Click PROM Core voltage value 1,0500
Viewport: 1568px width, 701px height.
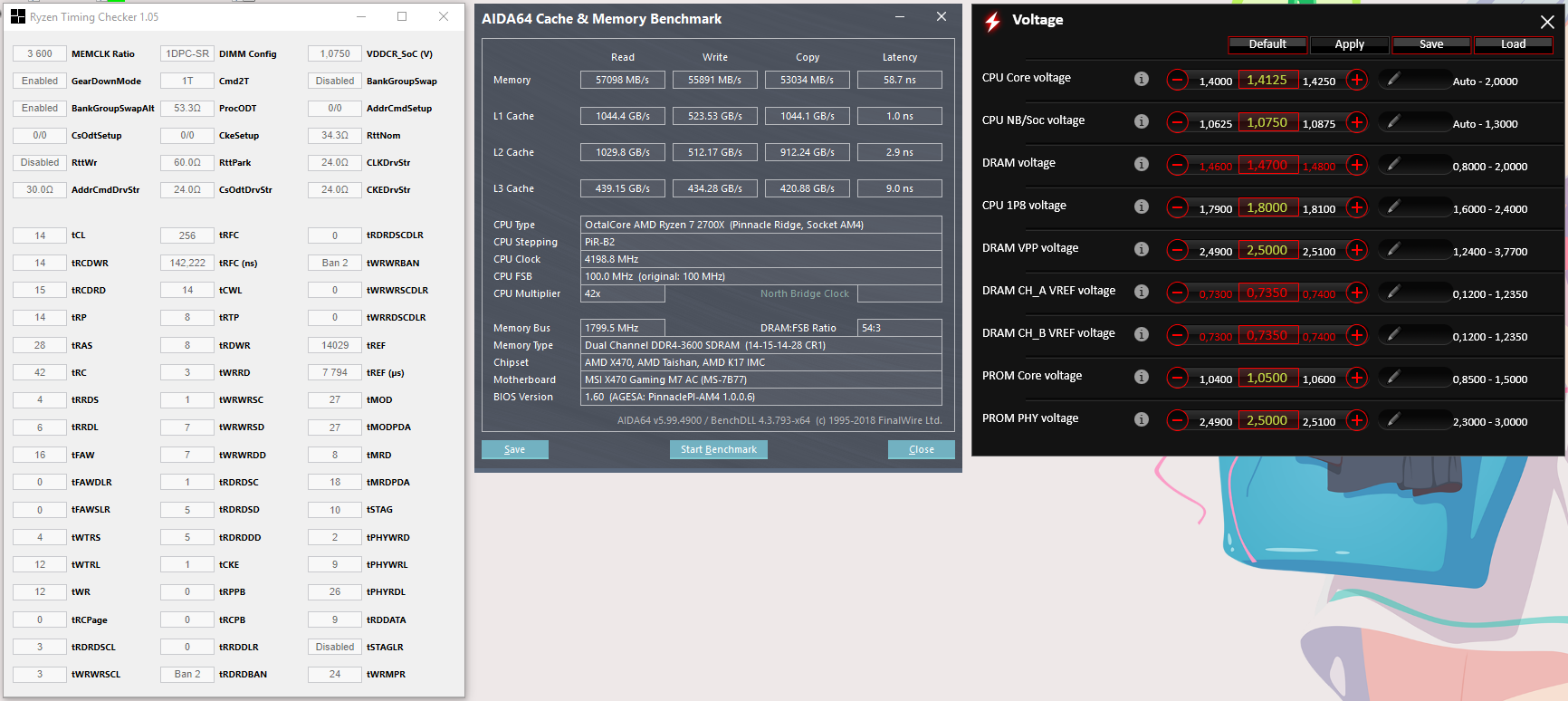[x=1267, y=379]
